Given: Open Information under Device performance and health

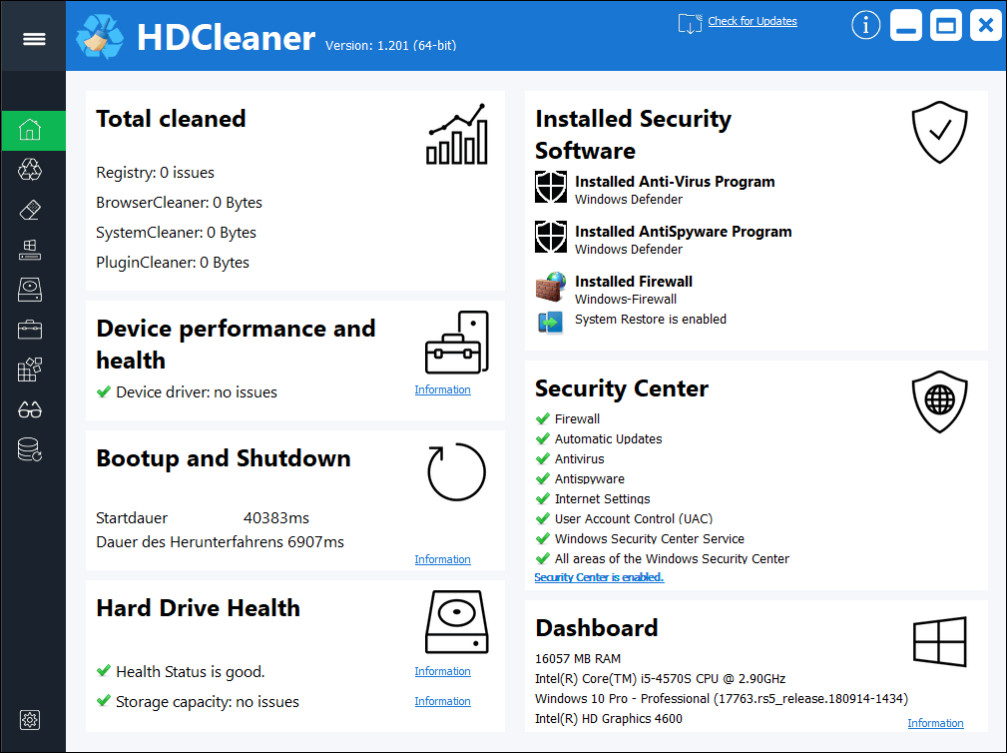Looking at the screenshot, I should [442, 389].
